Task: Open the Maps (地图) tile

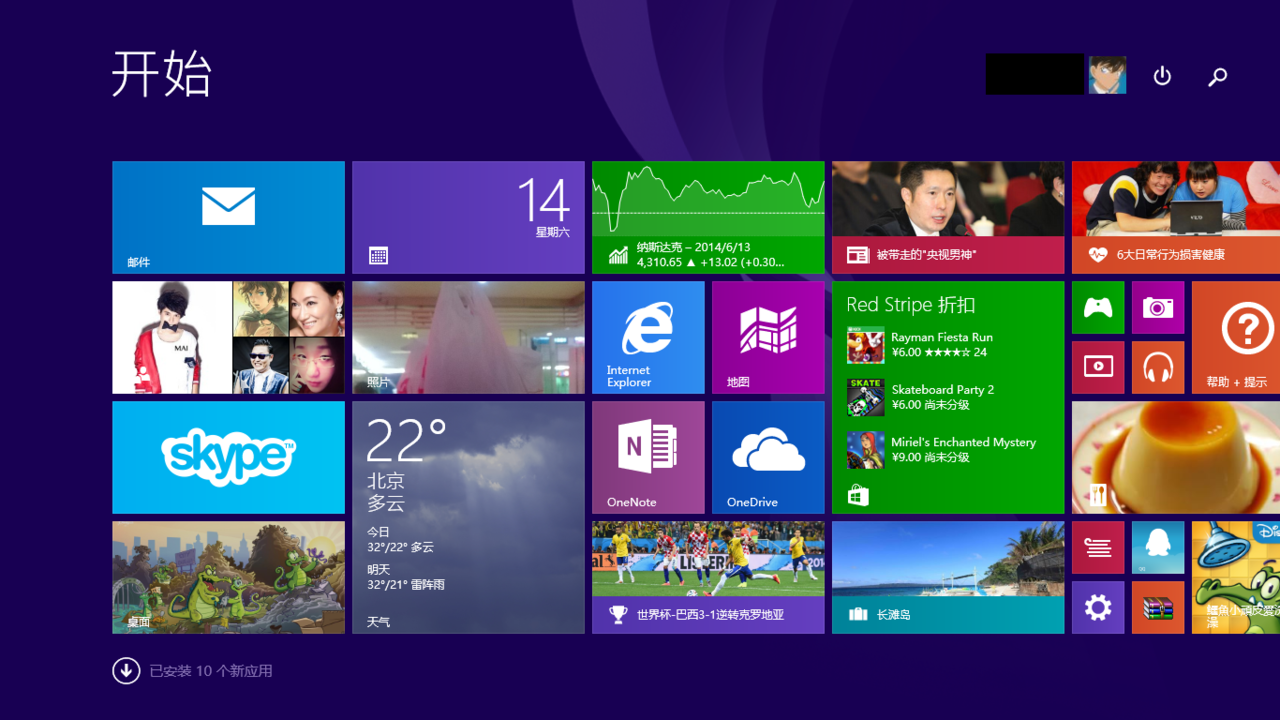Action: (768, 337)
